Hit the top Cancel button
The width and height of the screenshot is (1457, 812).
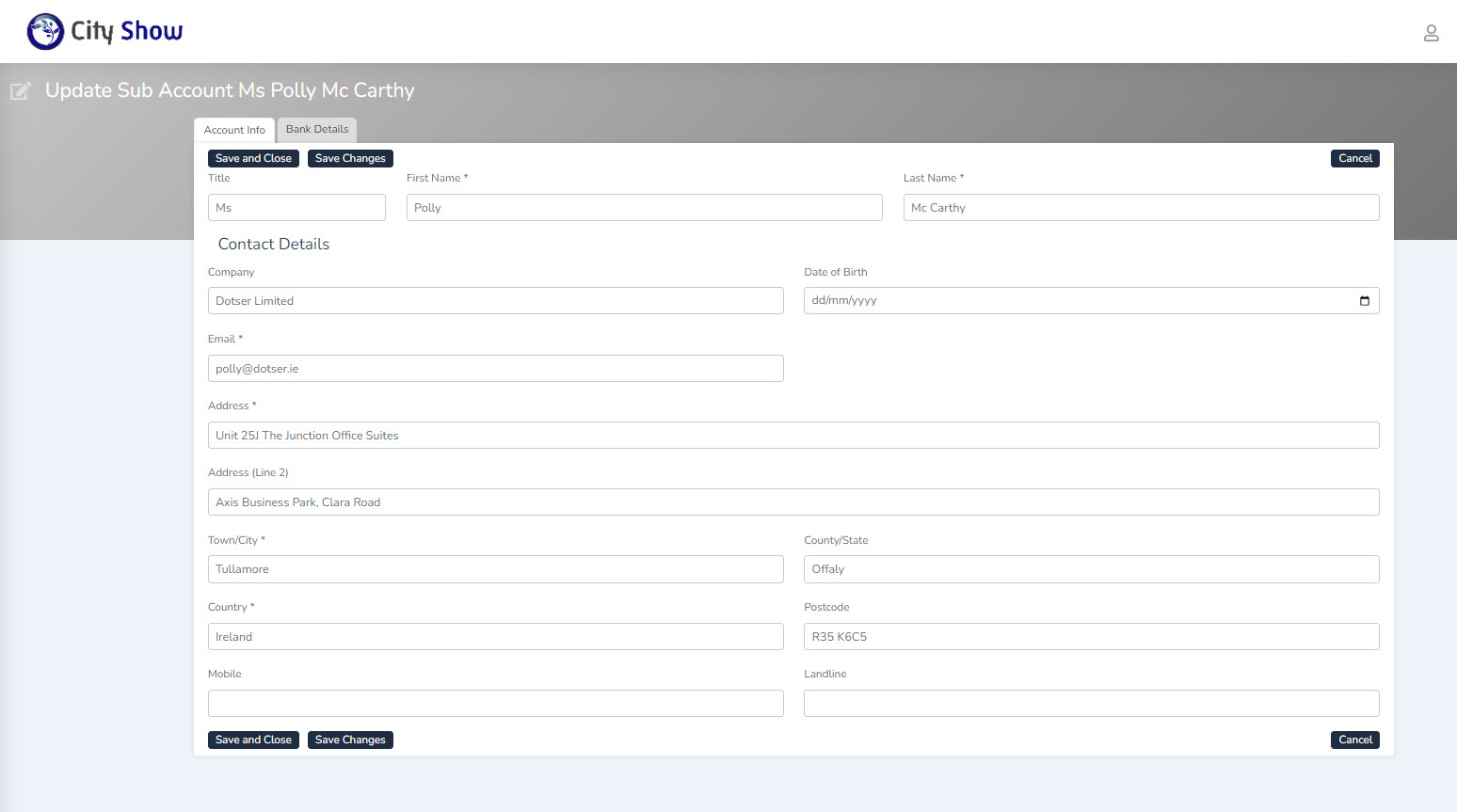(1354, 159)
